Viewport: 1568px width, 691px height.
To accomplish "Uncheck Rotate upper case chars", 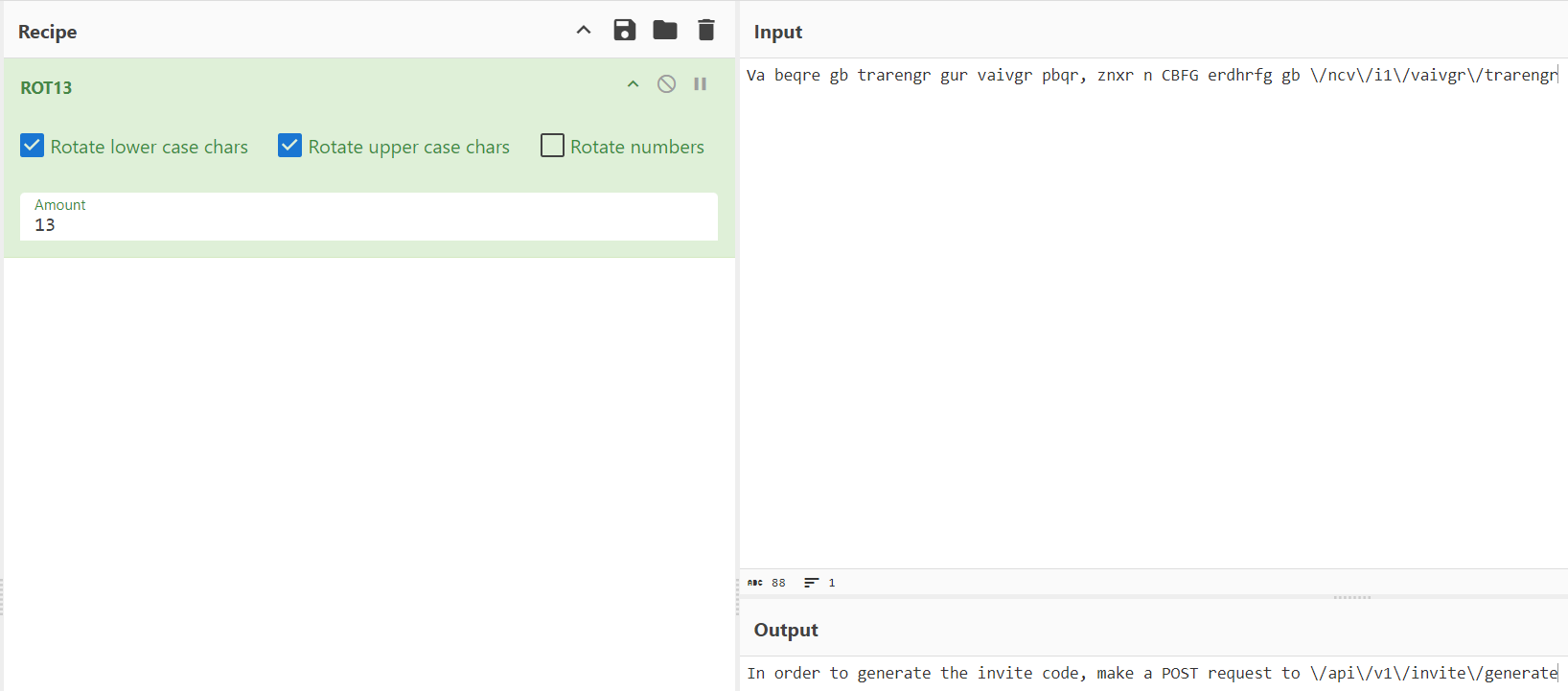I will pyautogui.click(x=289, y=146).
